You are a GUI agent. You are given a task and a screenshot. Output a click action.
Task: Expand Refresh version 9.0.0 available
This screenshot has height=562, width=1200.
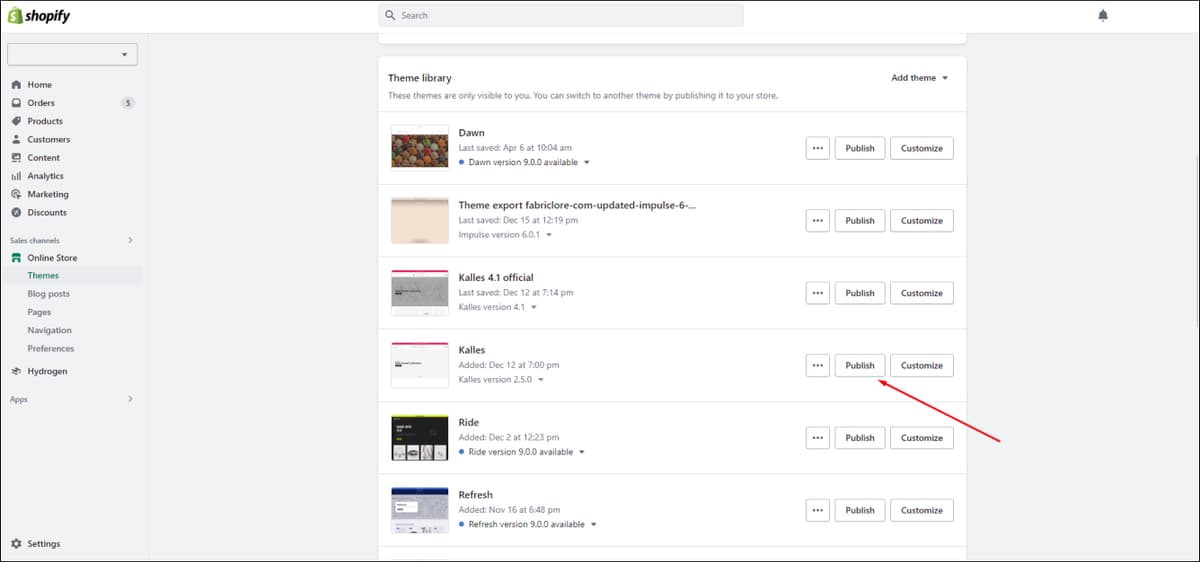pos(527,524)
